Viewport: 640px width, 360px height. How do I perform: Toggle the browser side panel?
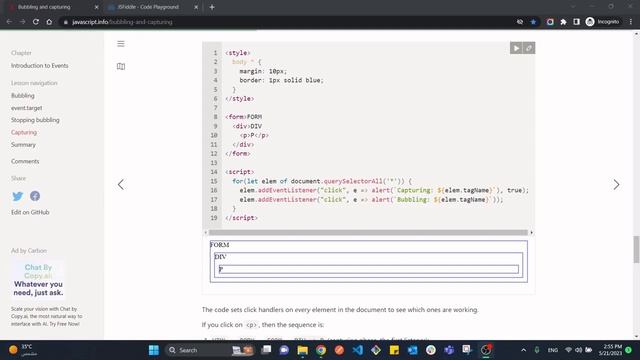click(x=576, y=22)
